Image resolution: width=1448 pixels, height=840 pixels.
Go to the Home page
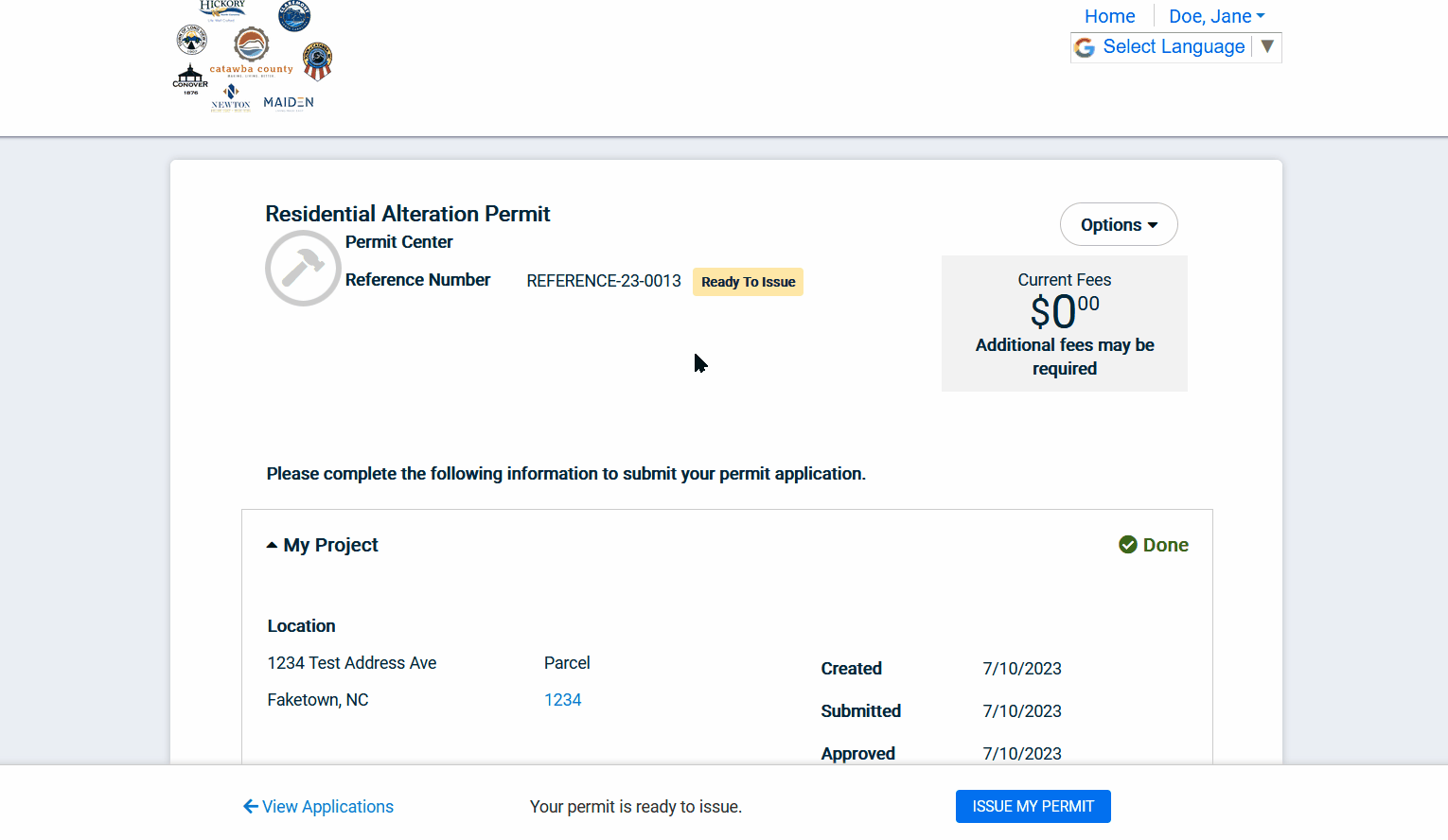click(x=1109, y=16)
